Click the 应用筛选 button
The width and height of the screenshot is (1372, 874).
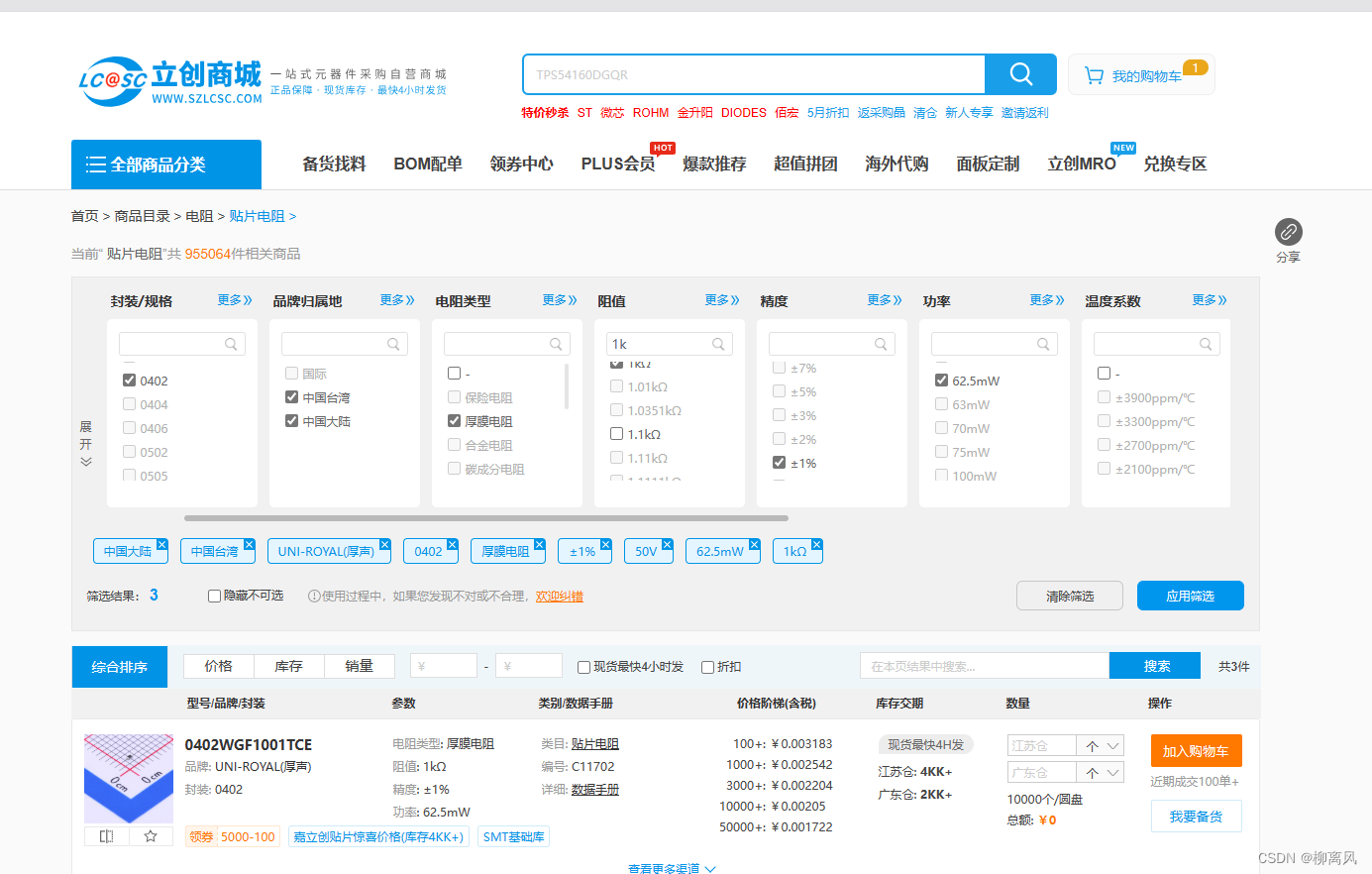pos(1190,596)
